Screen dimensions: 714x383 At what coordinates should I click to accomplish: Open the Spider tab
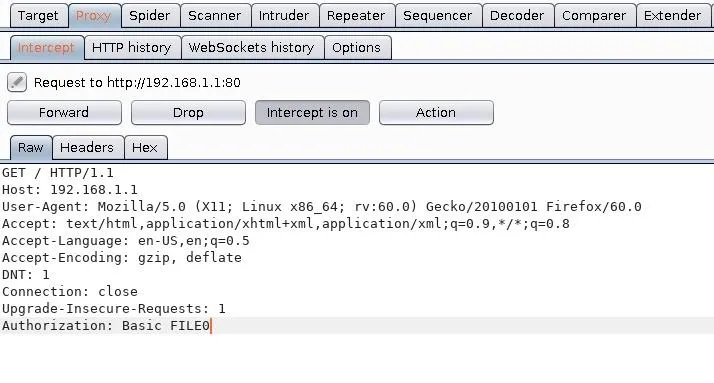click(x=150, y=16)
